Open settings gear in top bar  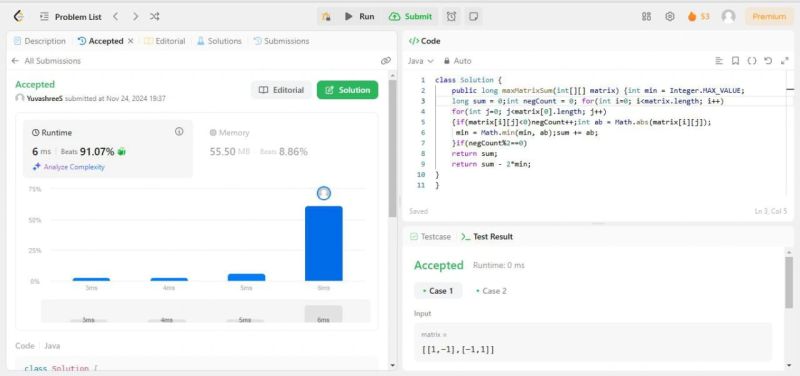pos(670,16)
